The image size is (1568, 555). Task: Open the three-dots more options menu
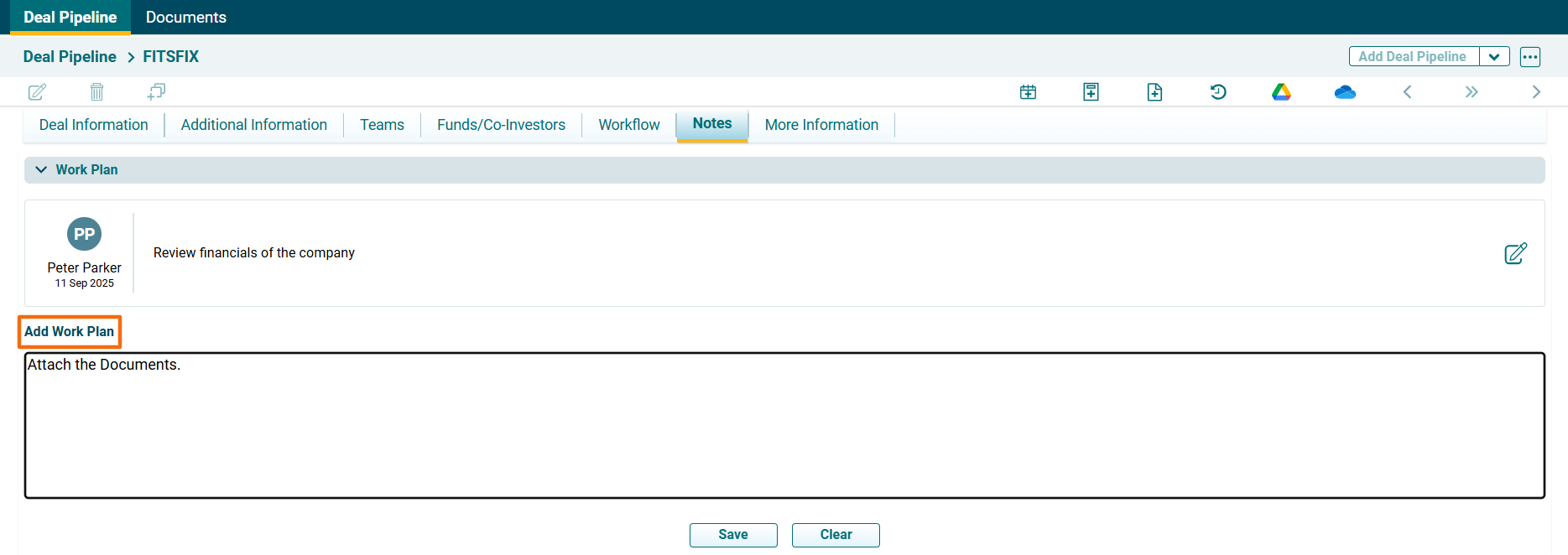click(1530, 57)
